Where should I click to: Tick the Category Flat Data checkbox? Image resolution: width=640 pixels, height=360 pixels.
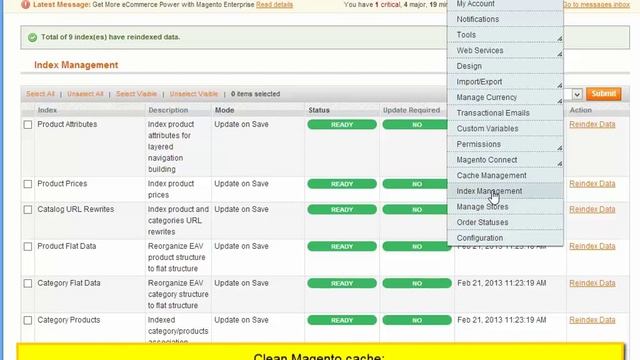coord(28,283)
